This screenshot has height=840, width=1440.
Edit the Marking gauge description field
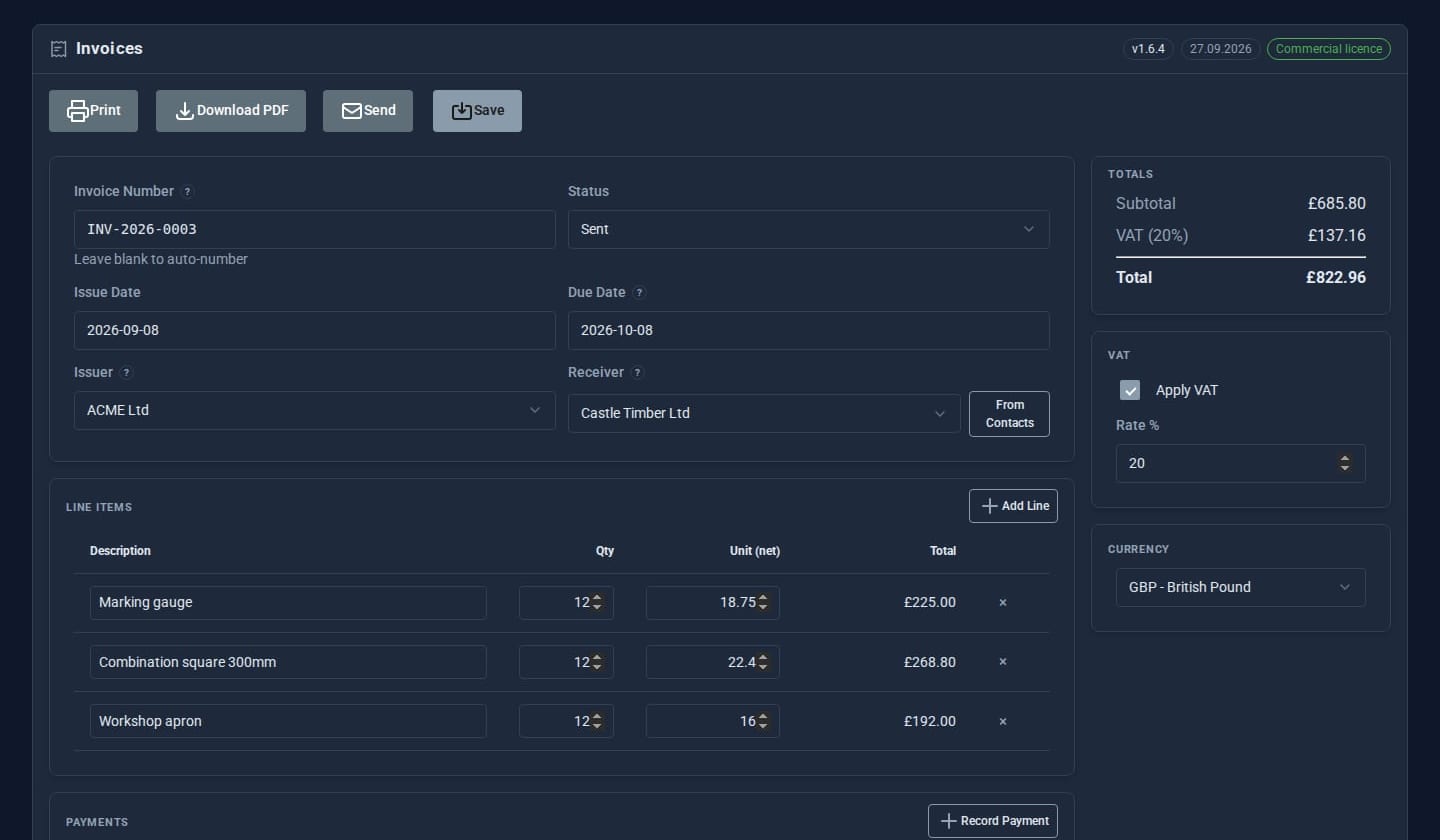click(x=288, y=603)
